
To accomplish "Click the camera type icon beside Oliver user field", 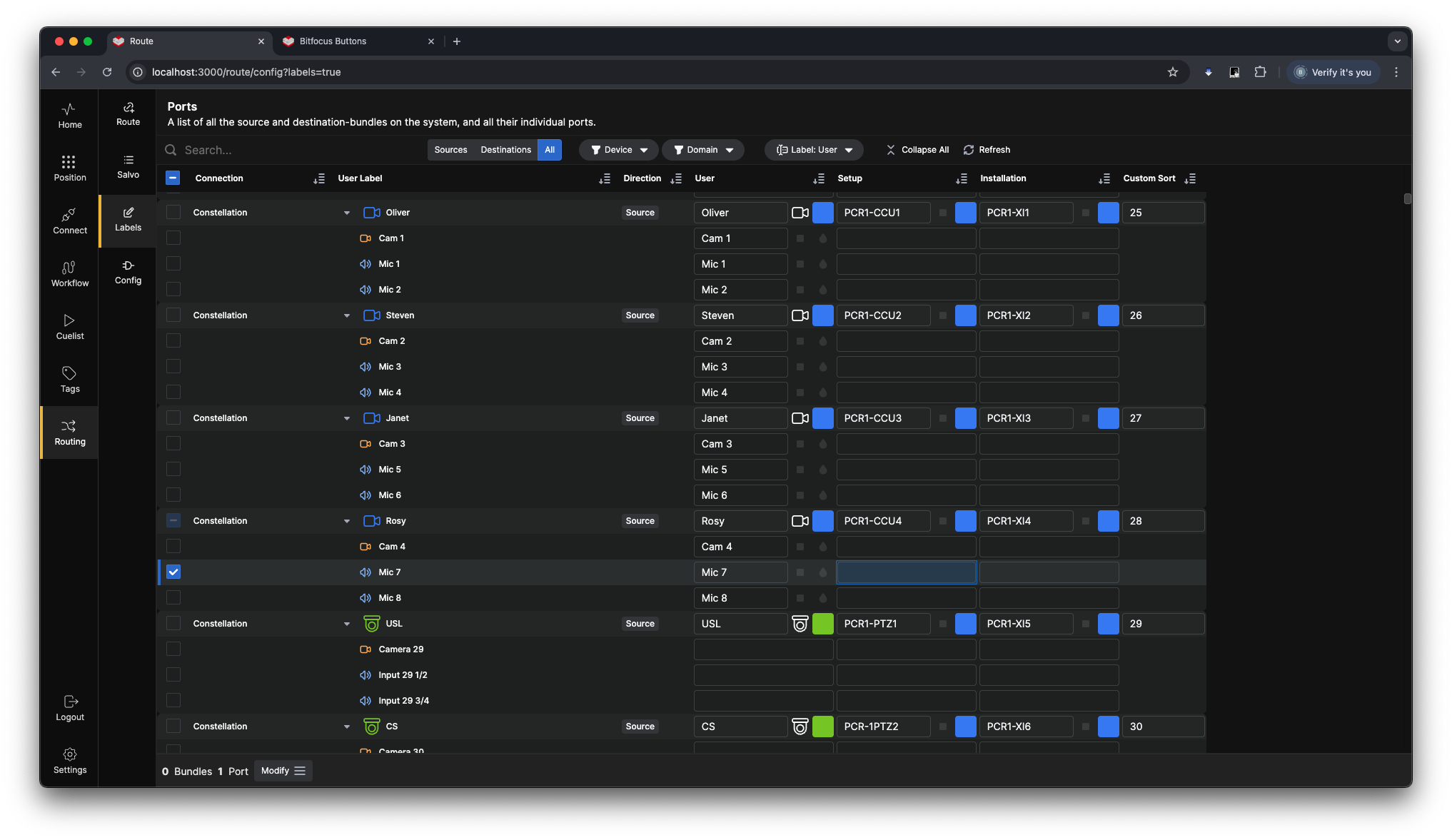I will point(800,213).
